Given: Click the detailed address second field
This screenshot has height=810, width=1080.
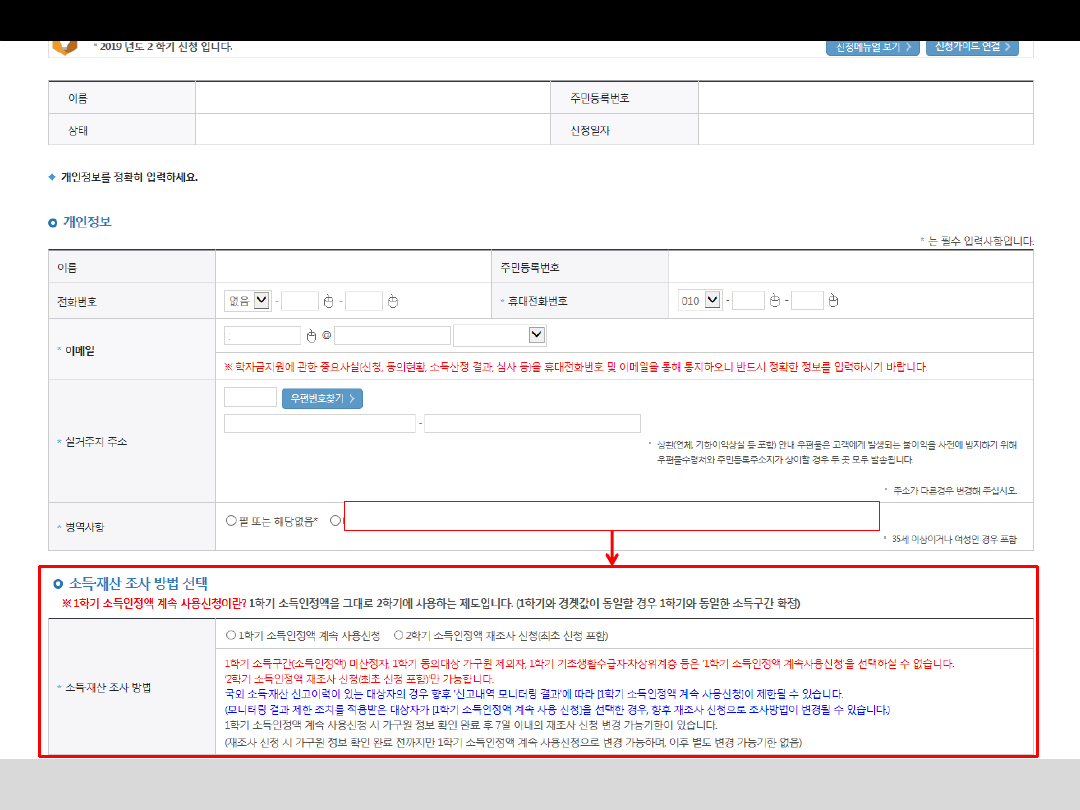Looking at the screenshot, I should [x=532, y=424].
